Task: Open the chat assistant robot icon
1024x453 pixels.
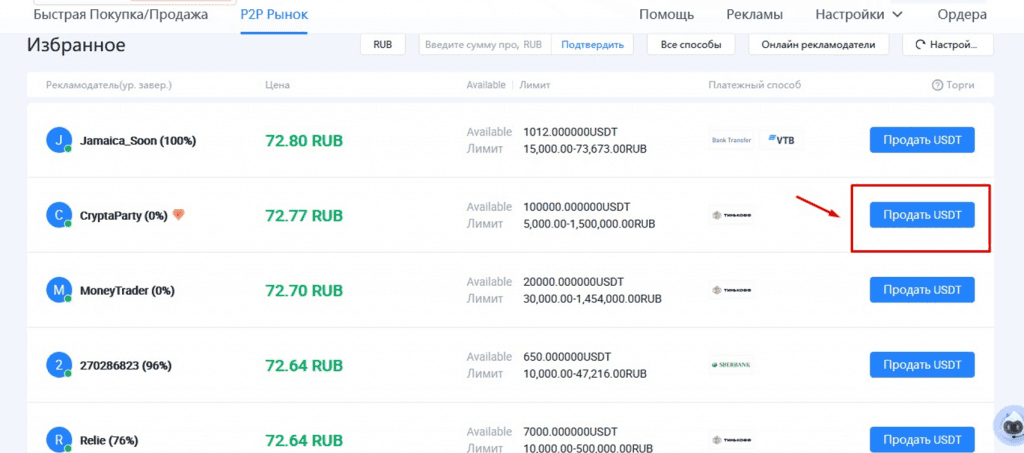Action: tap(1008, 426)
